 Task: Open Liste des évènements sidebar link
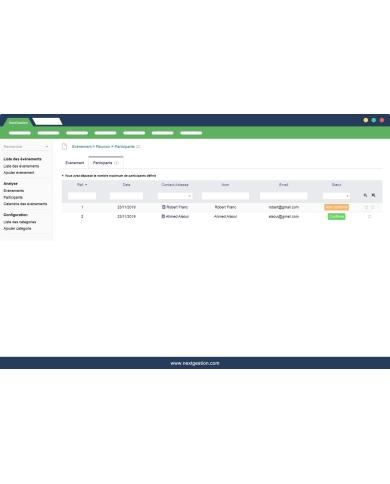[21, 166]
